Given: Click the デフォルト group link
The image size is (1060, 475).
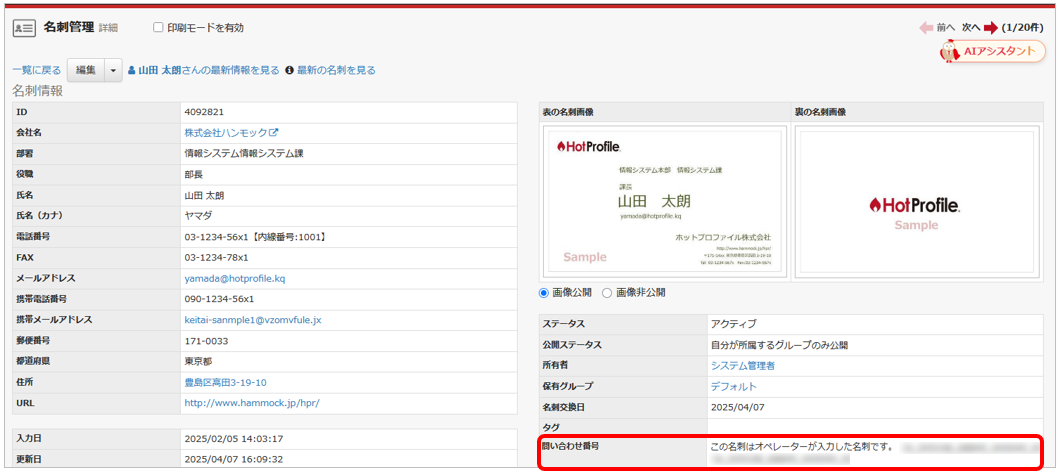Looking at the screenshot, I should pyautogui.click(x=733, y=386).
